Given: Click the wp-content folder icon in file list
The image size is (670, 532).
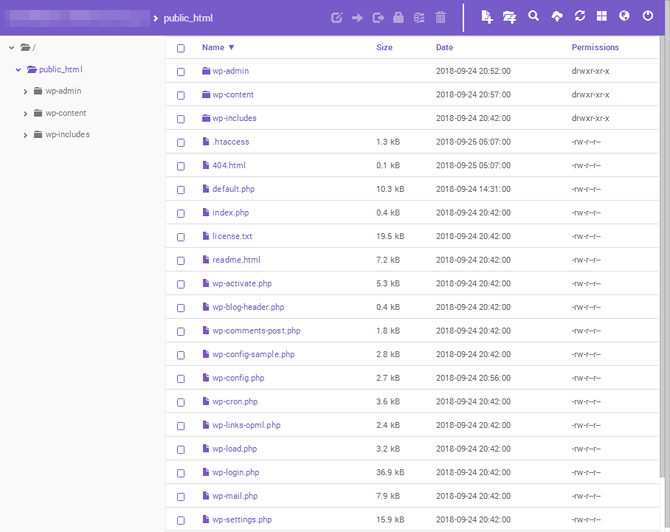Looking at the screenshot, I should (206, 94).
